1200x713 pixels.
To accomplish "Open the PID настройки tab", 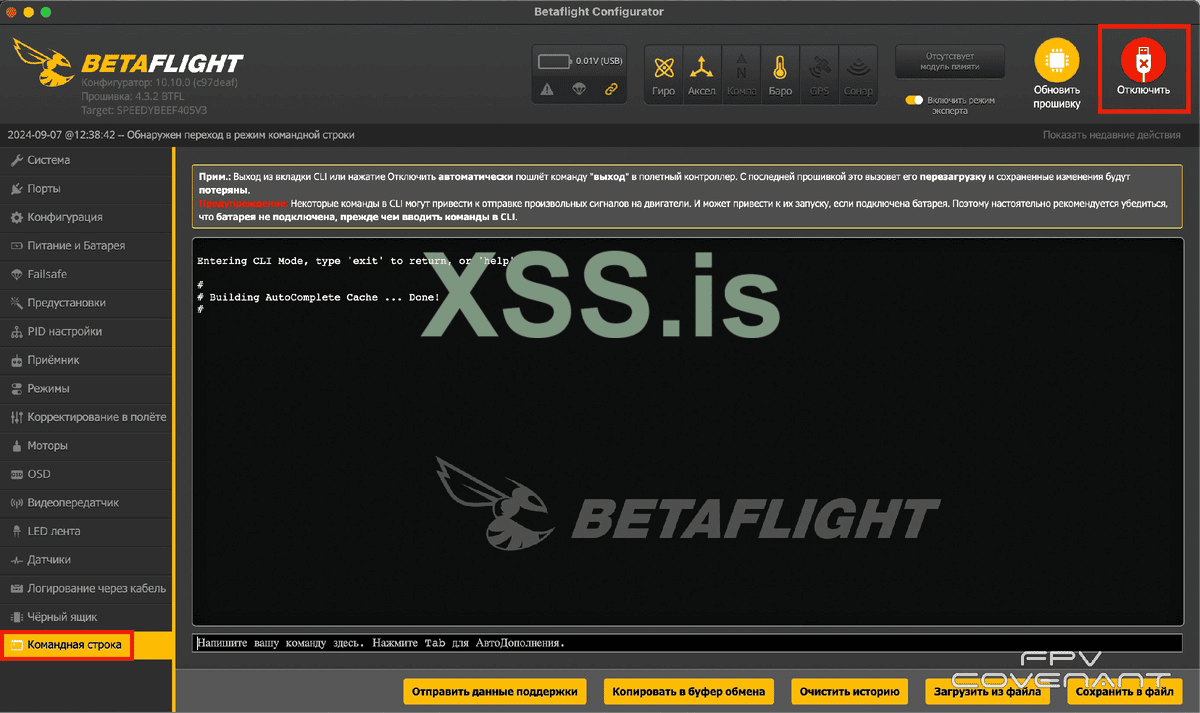I will click(87, 331).
